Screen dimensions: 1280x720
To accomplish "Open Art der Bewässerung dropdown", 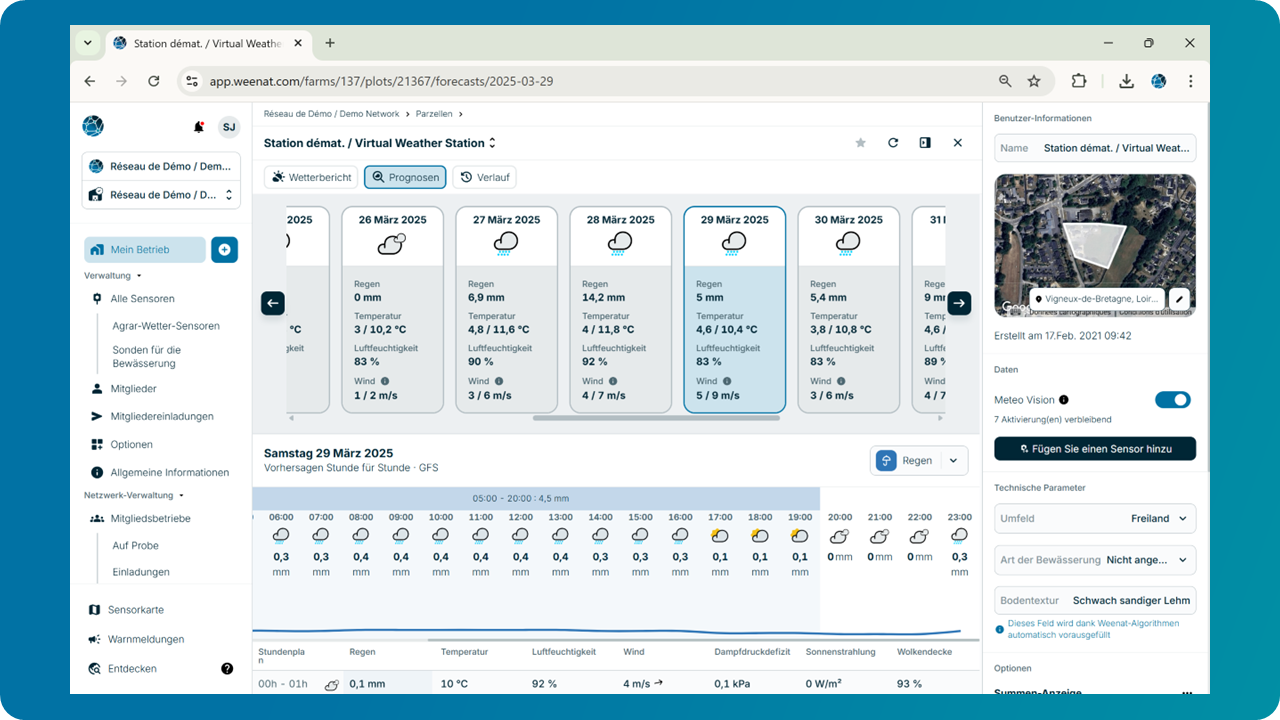I will click(x=1095, y=560).
